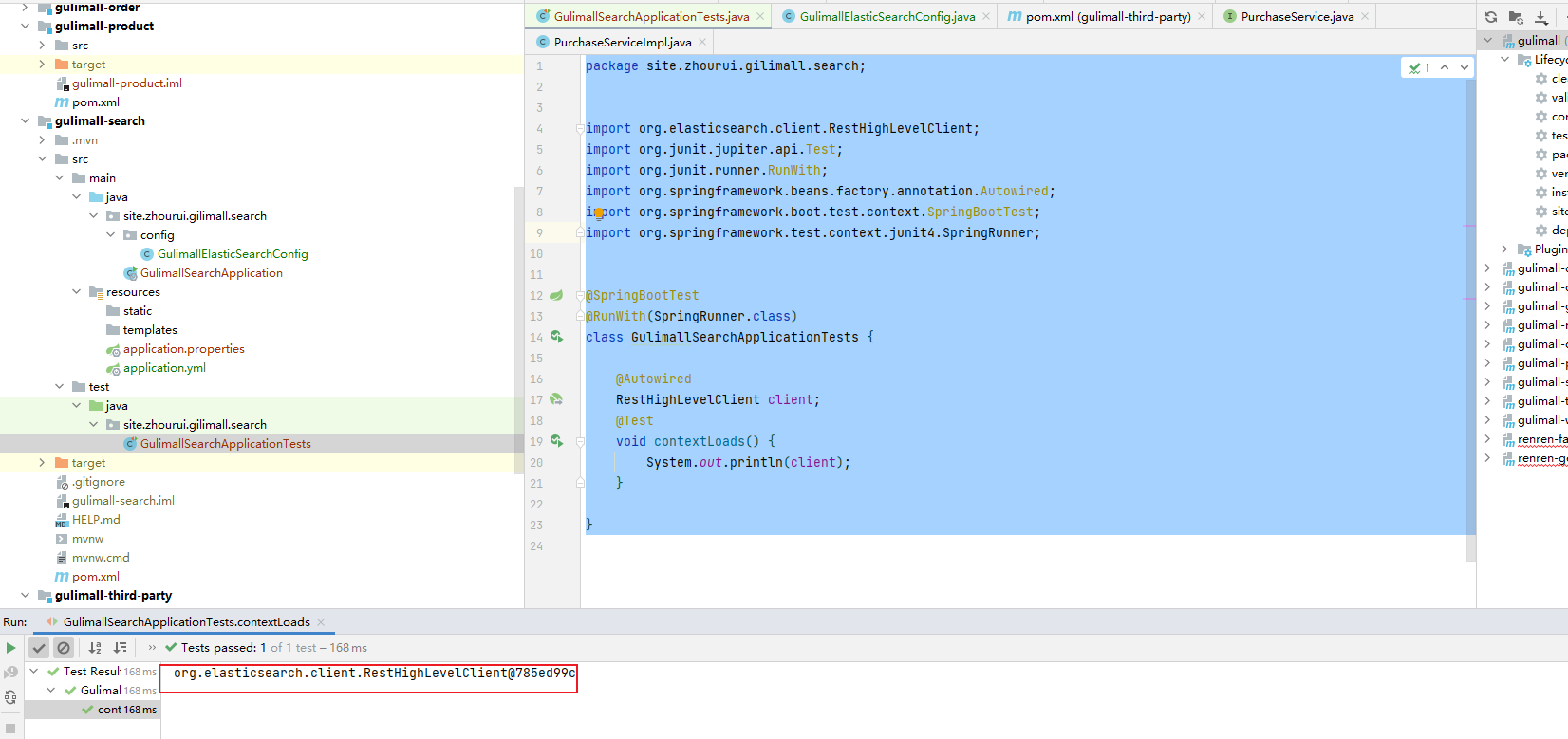1568x739 pixels.
Task: Collapse class fold marker at line 12
Action: pyautogui.click(x=580, y=295)
